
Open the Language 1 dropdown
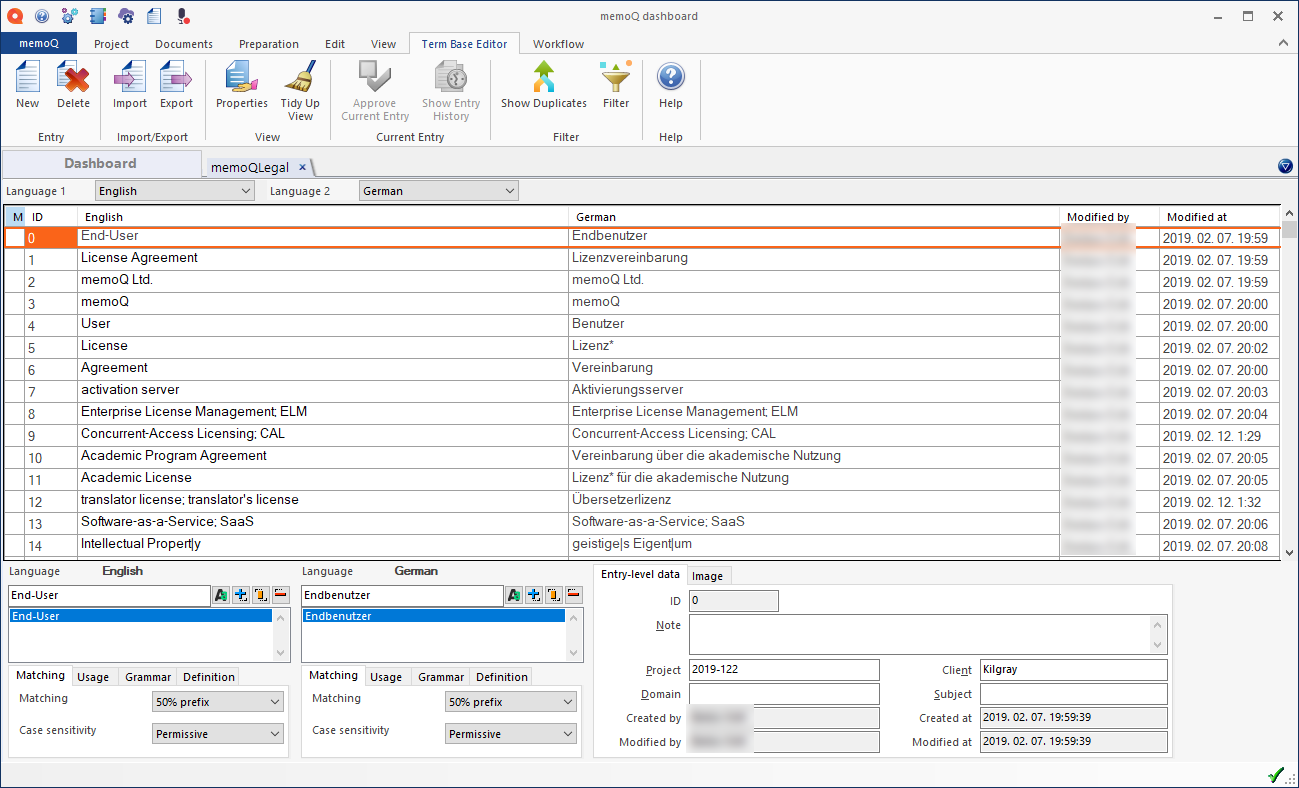tap(175, 191)
